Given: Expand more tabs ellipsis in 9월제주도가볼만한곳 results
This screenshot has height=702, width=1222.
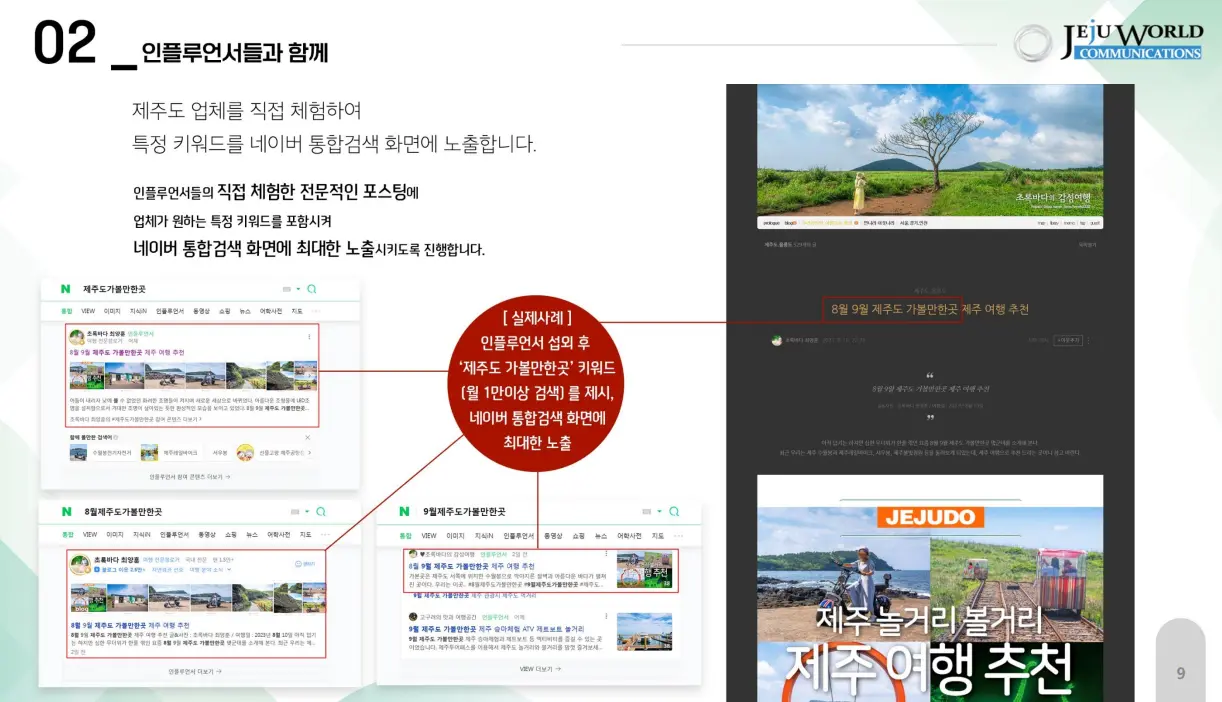Looking at the screenshot, I should click(678, 536).
